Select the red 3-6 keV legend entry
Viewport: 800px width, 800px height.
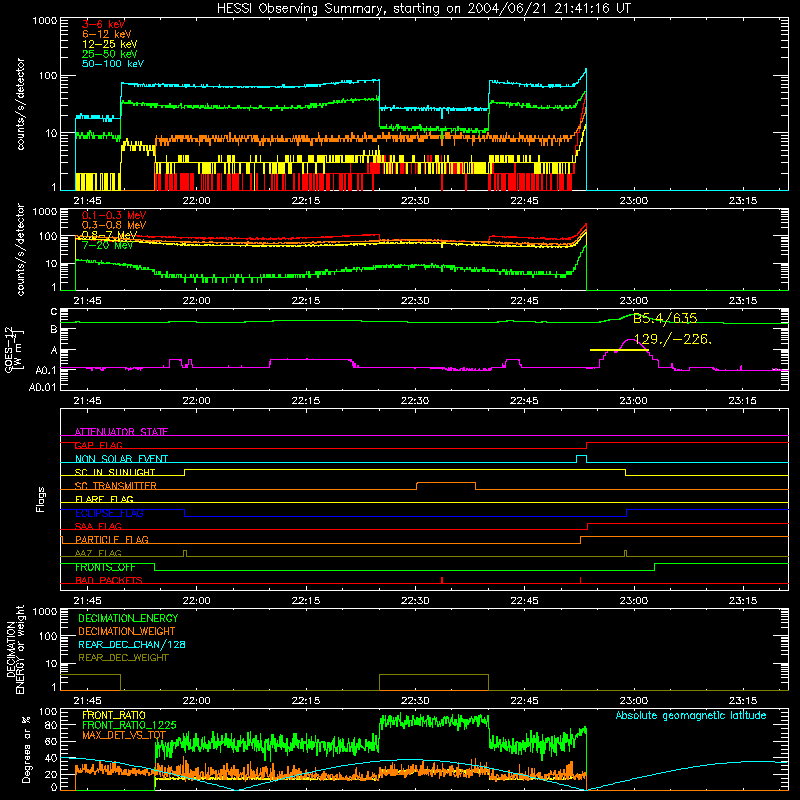tap(104, 24)
